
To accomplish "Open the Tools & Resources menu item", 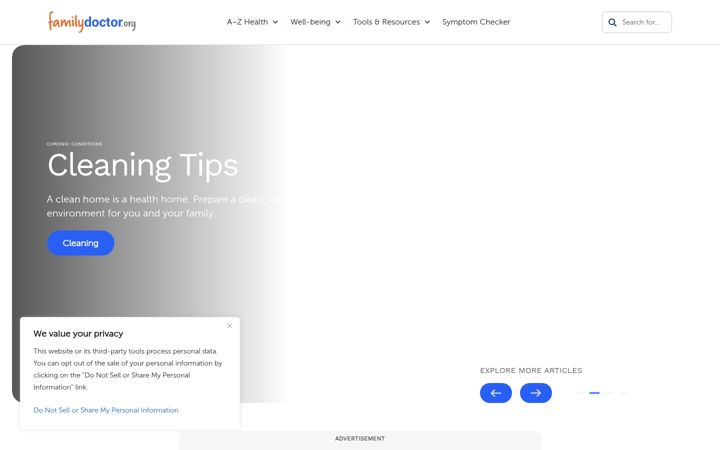I will [x=386, y=22].
